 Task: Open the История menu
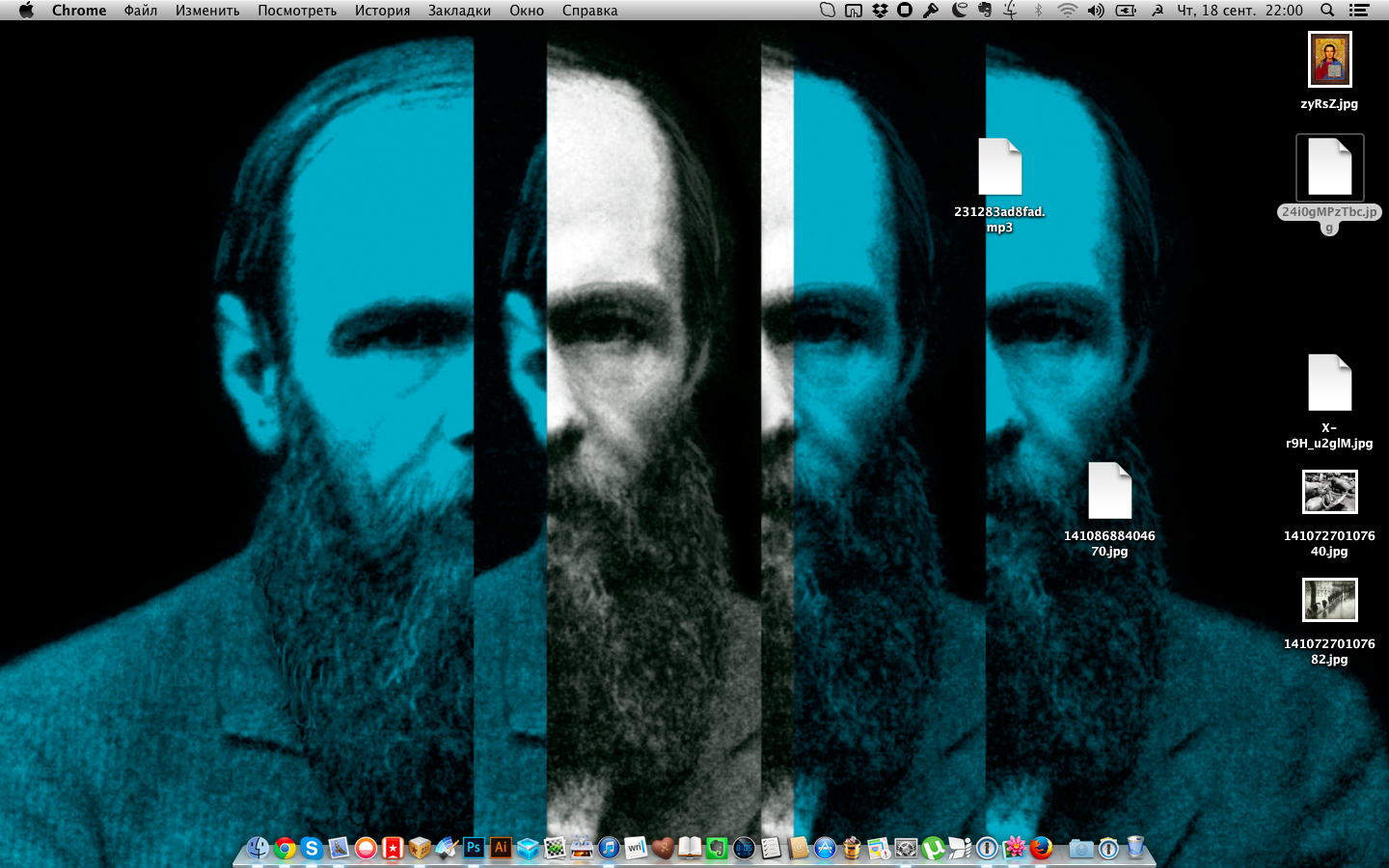382,11
